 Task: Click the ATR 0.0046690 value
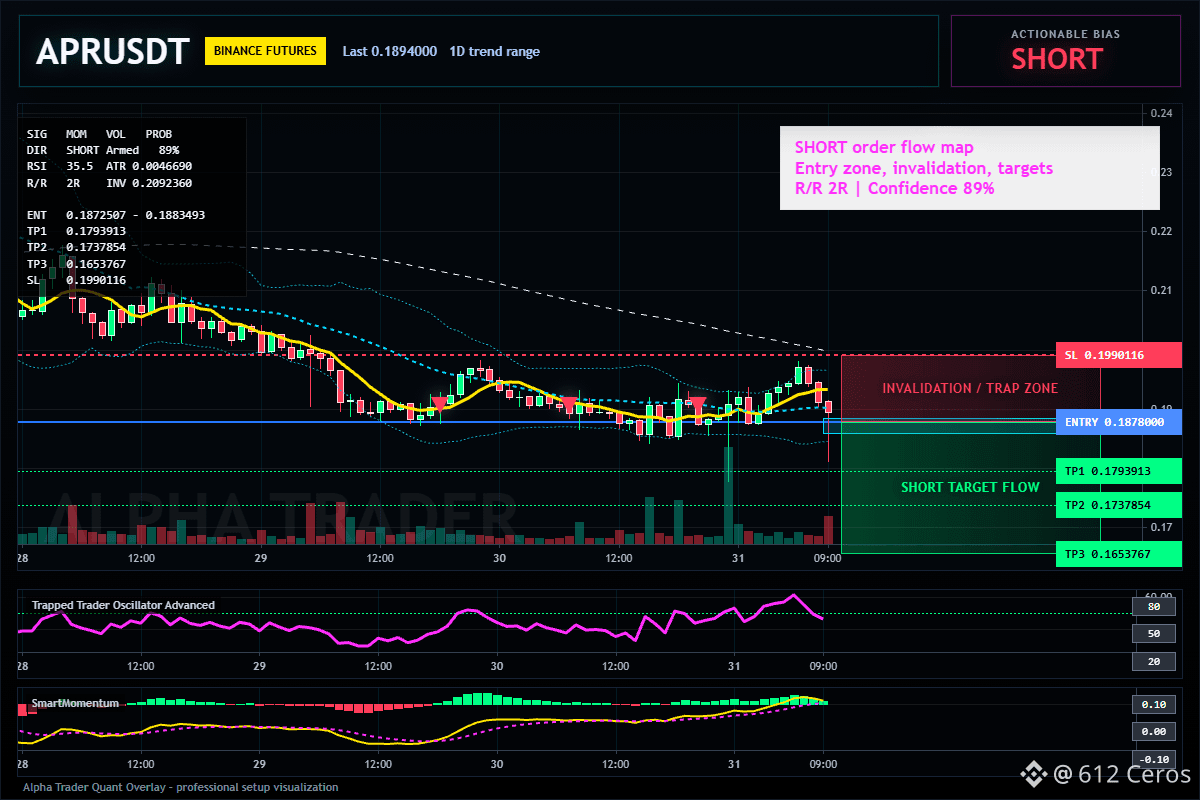[x=150, y=166]
